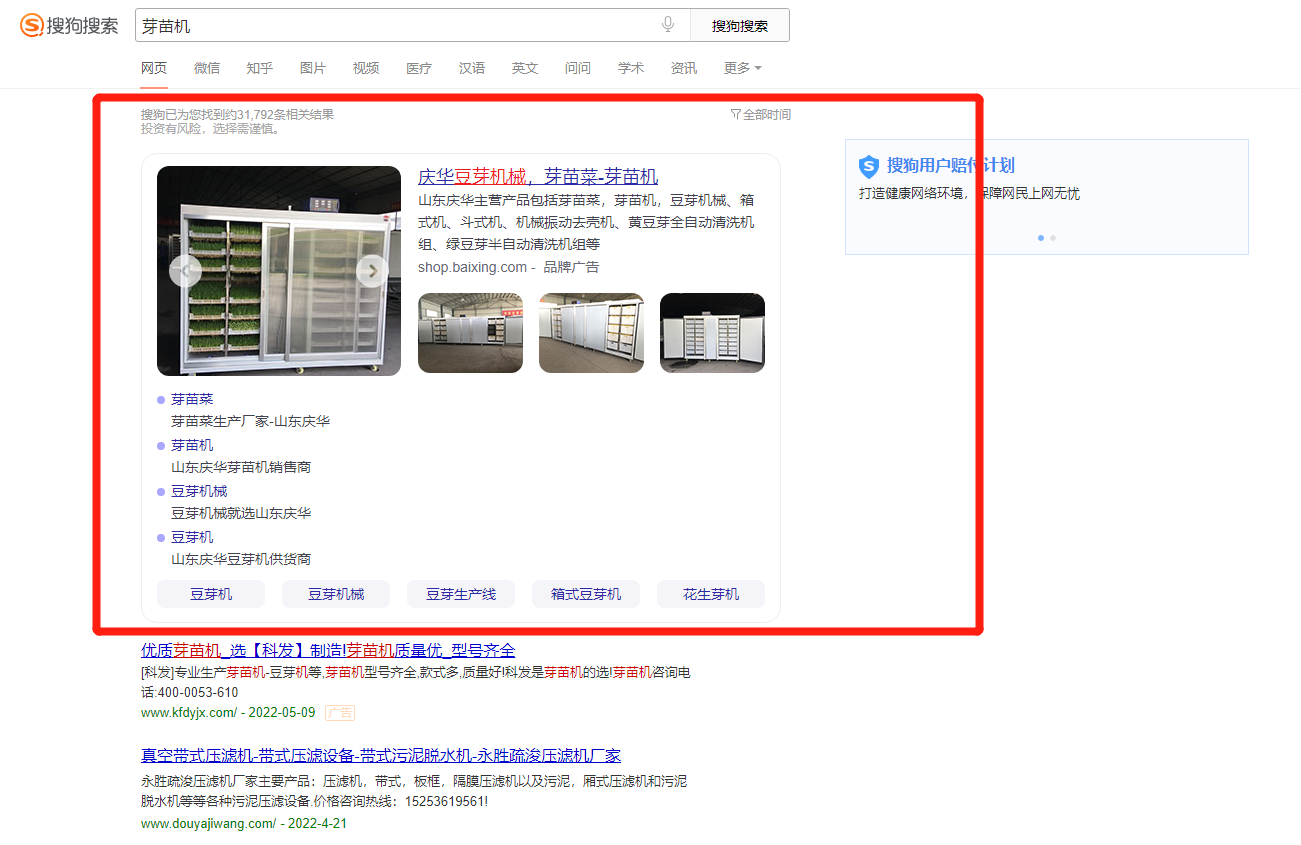Open the 问问 tab

(578, 68)
